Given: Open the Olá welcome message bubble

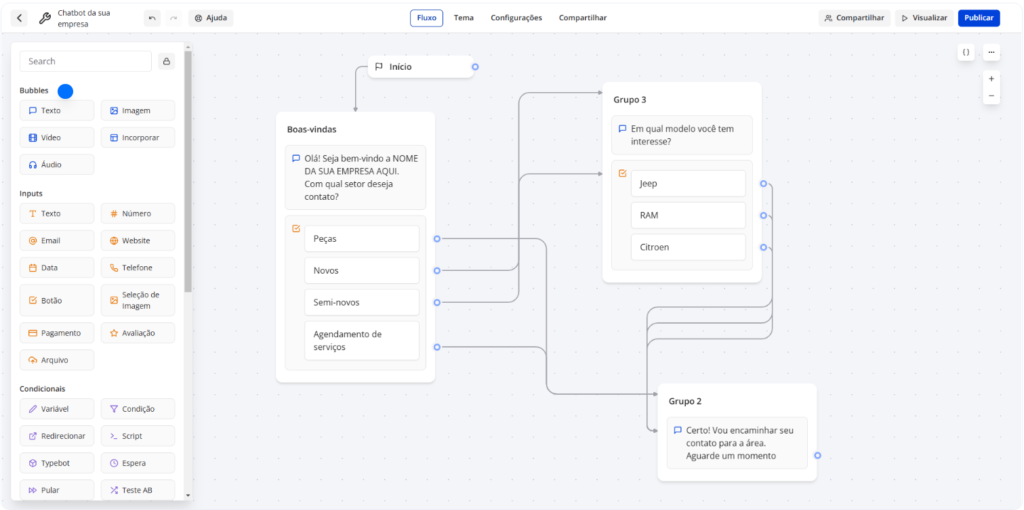Looking at the screenshot, I should coord(355,177).
